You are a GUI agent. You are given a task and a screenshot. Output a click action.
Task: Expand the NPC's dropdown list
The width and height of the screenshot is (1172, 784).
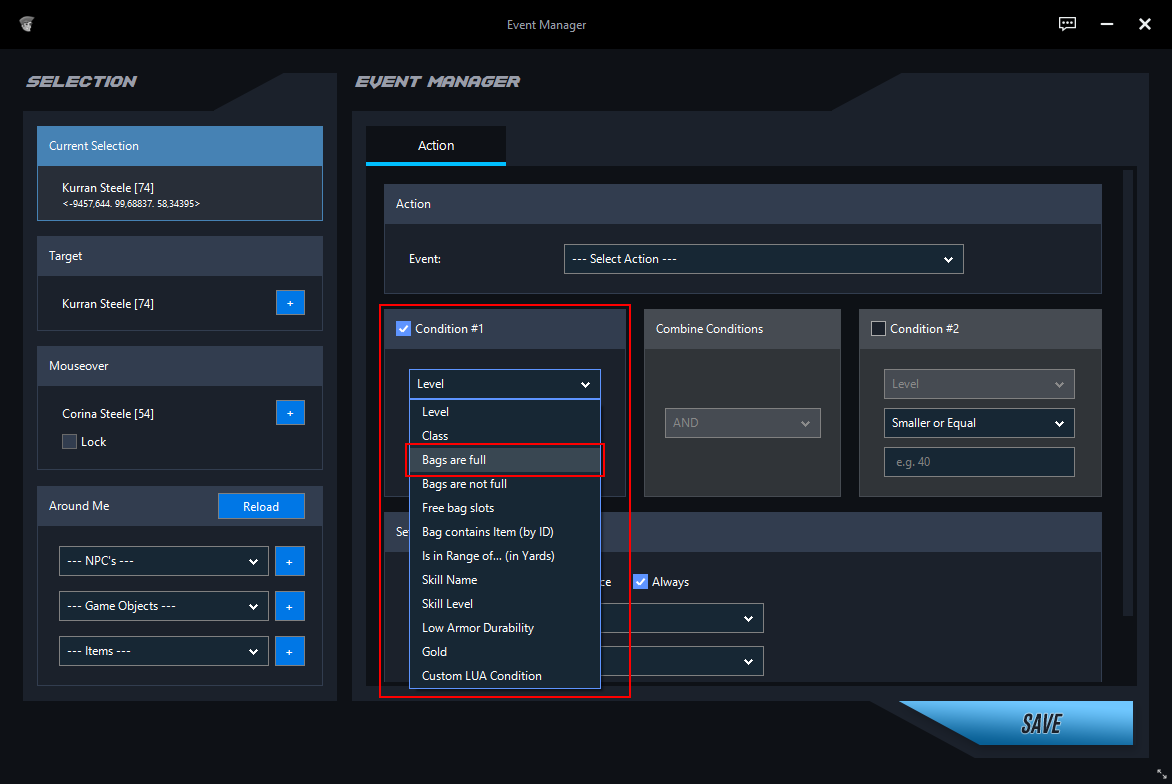point(164,561)
